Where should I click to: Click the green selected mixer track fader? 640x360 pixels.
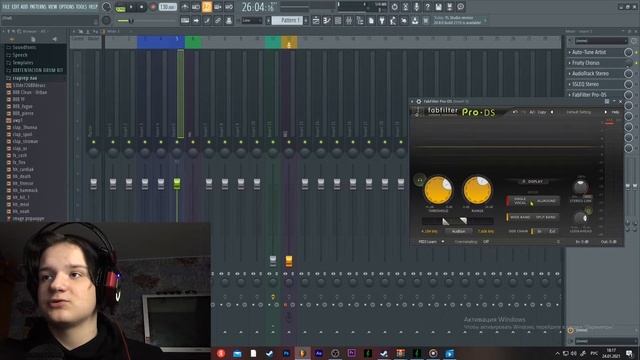pos(177,183)
